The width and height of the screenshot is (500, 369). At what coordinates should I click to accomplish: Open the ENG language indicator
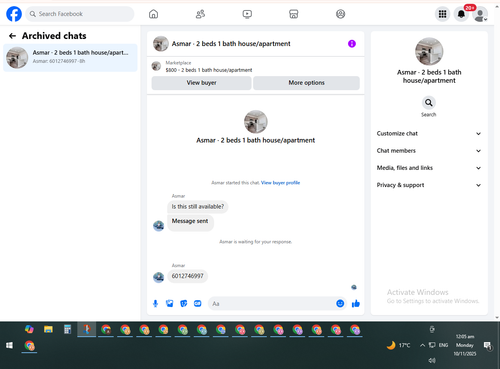click(443, 345)
